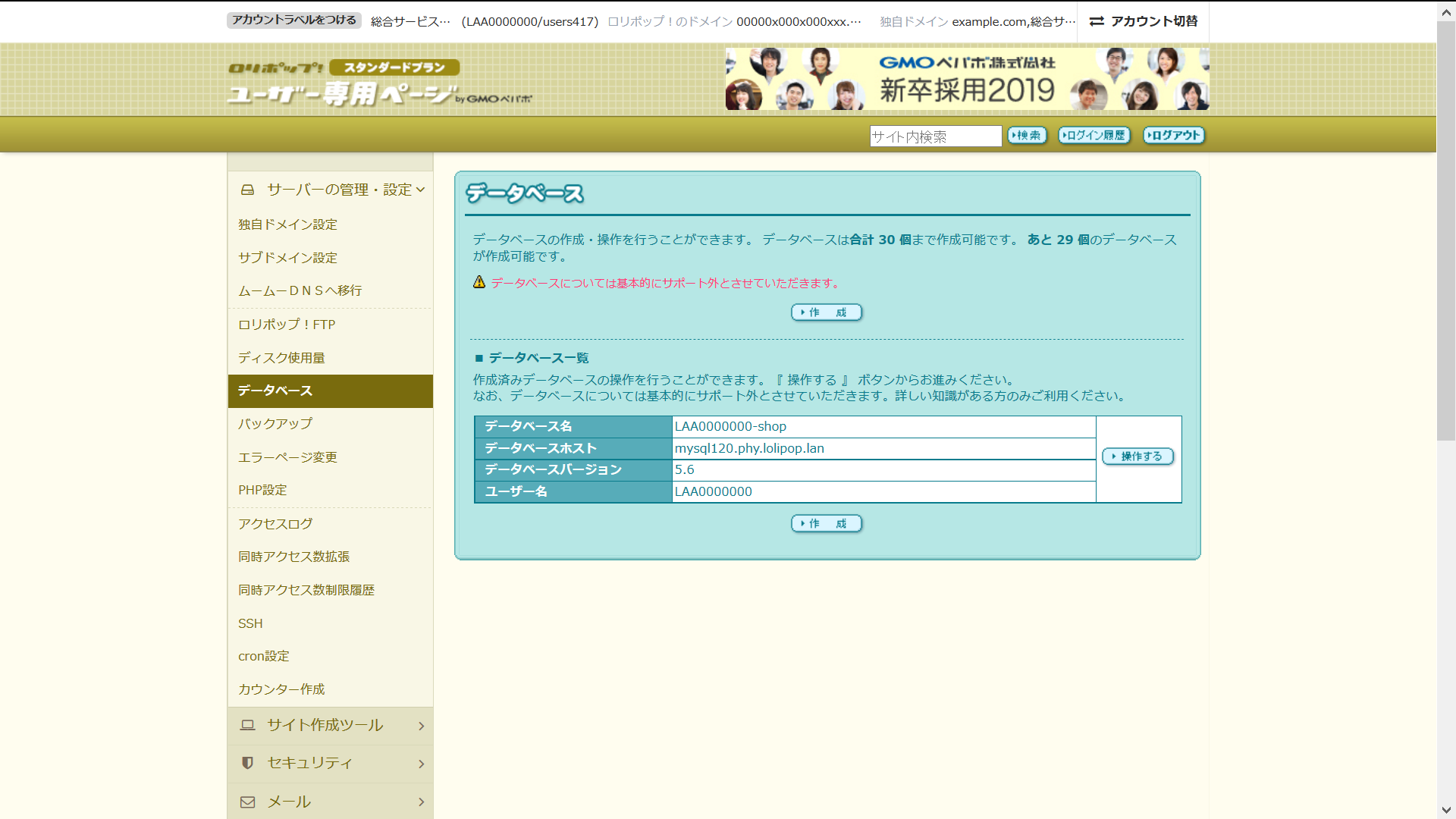Open cron設定 from sidebar
Screen dimensions: 1456x819
pyautogui.click(x=264, y=656)
